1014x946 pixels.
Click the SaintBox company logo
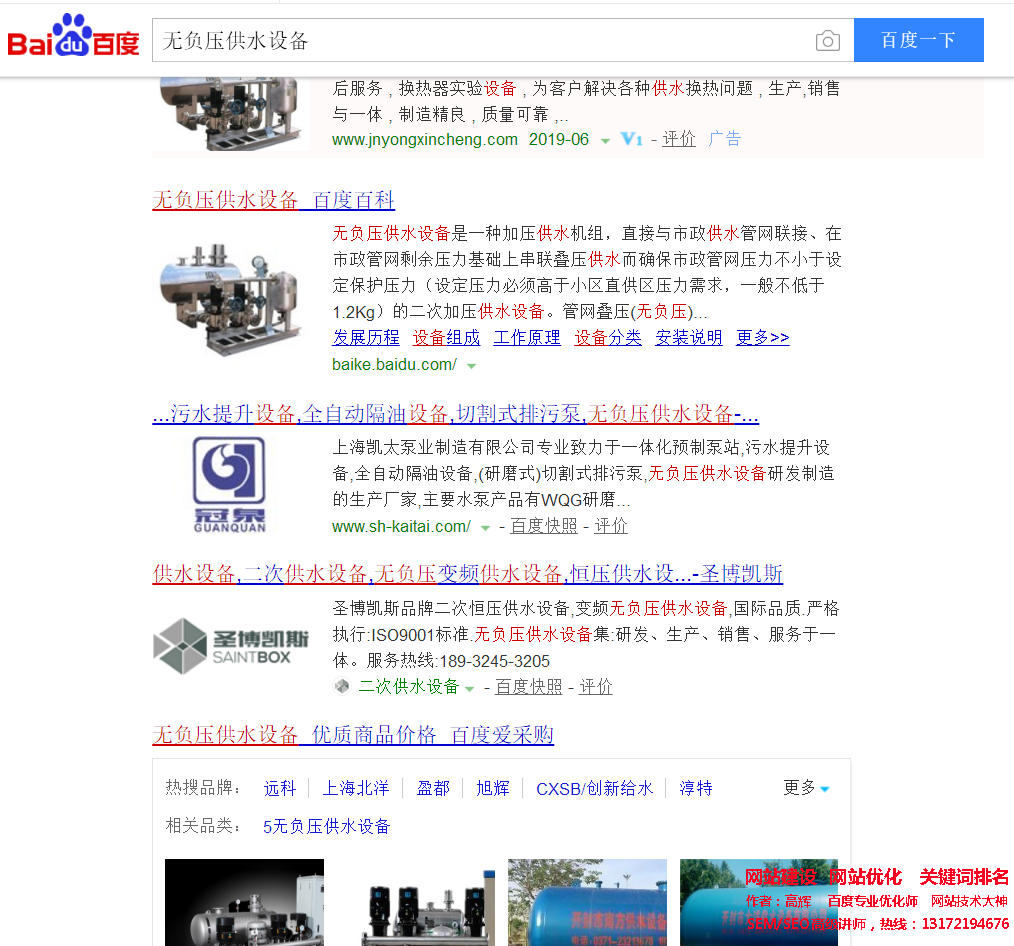pyautogui.click(x=231, y=645)
